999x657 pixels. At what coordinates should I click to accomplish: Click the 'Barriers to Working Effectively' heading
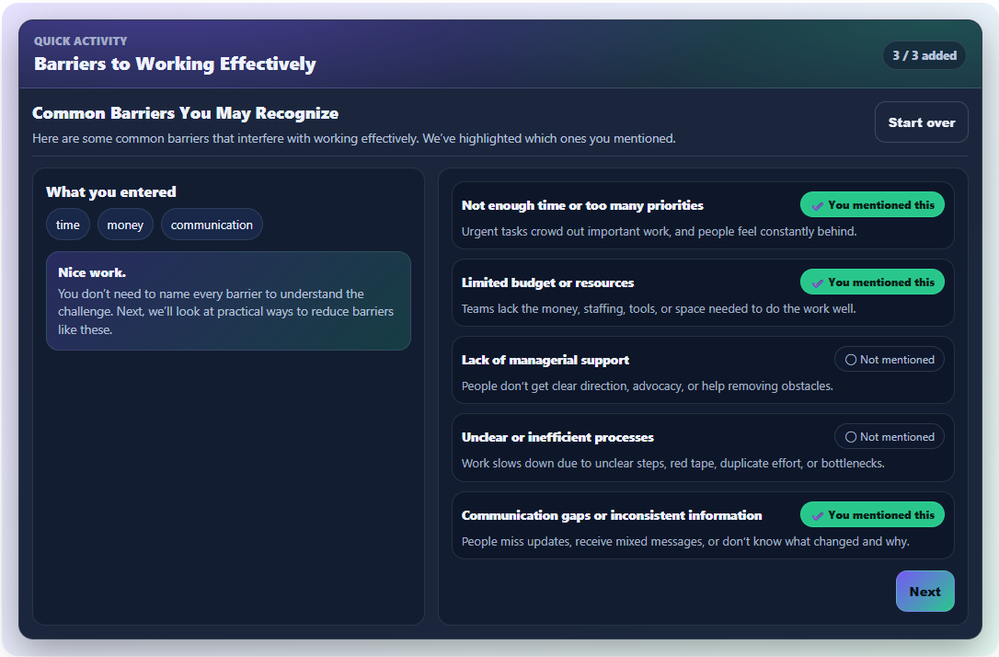(x=175, y=64)
